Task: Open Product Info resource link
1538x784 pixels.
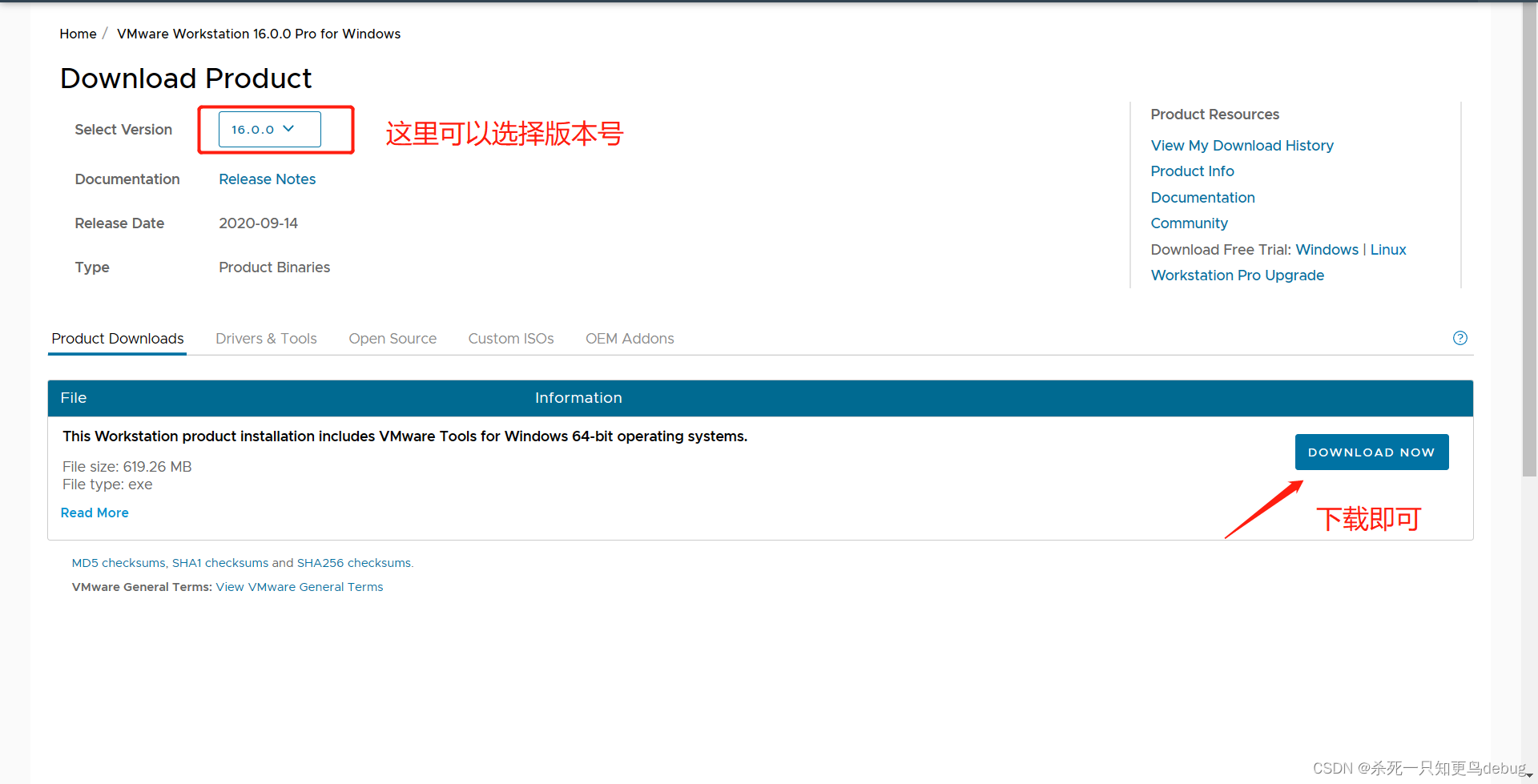Action: click(x=1192, y=171)
